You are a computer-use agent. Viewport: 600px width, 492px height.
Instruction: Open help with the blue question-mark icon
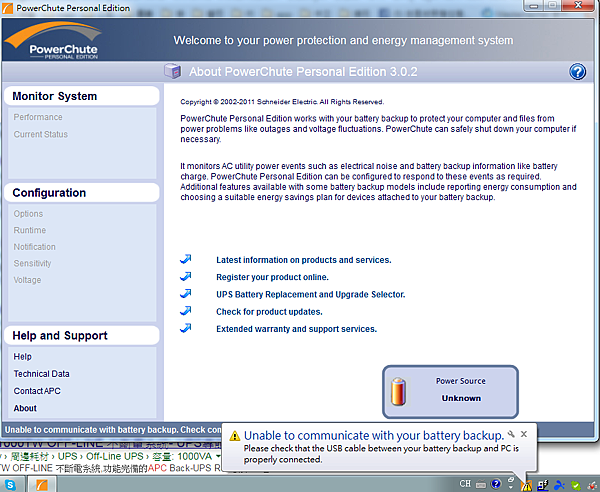tap(577, 72)
